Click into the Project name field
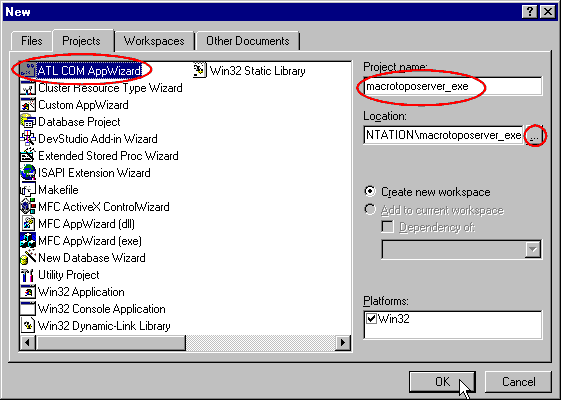The height and width of the screenshot is (400, 561). click(453, 86)
